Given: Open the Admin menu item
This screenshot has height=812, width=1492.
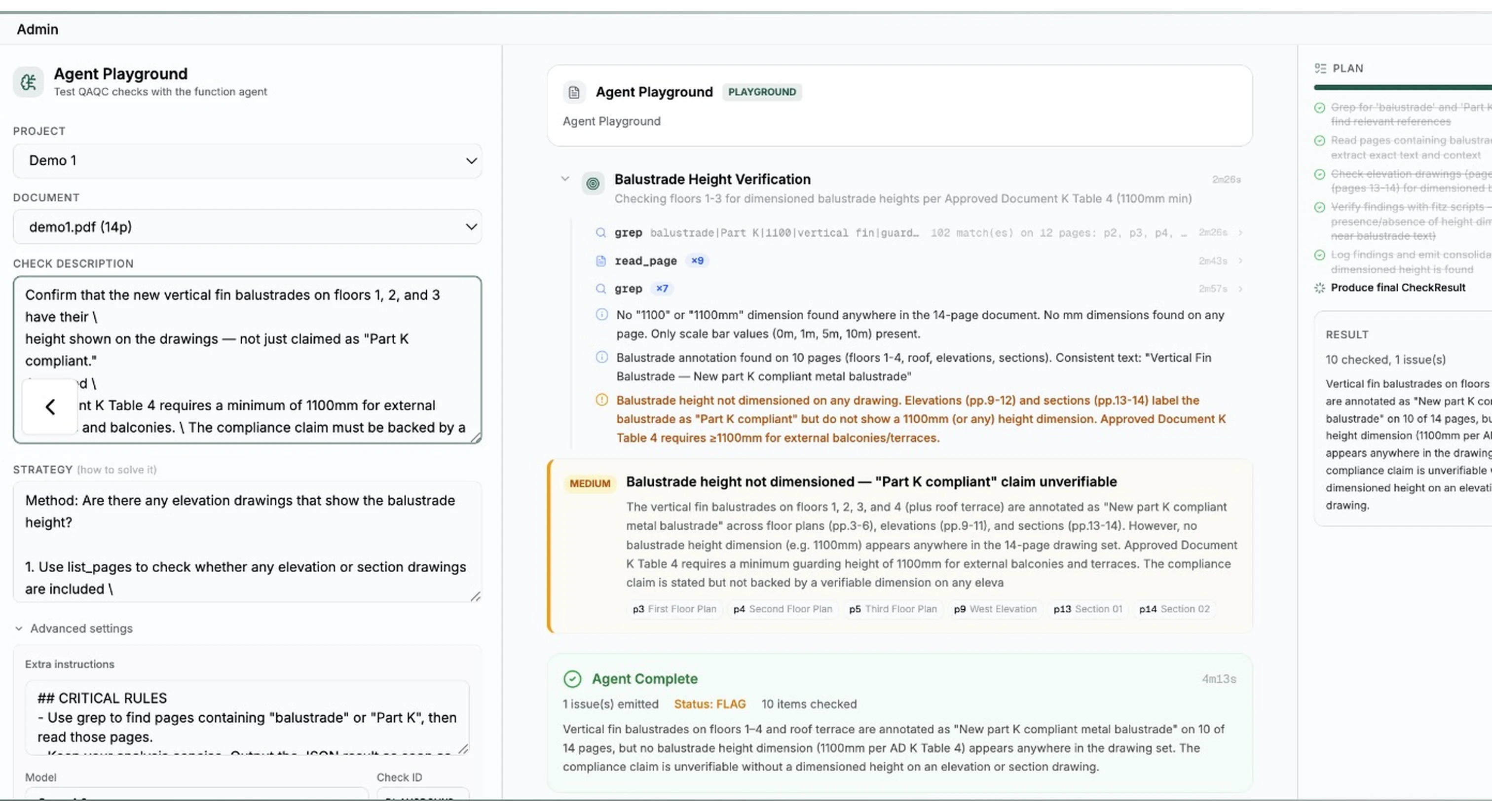Looking at the screenshot, I should (37, 29).
